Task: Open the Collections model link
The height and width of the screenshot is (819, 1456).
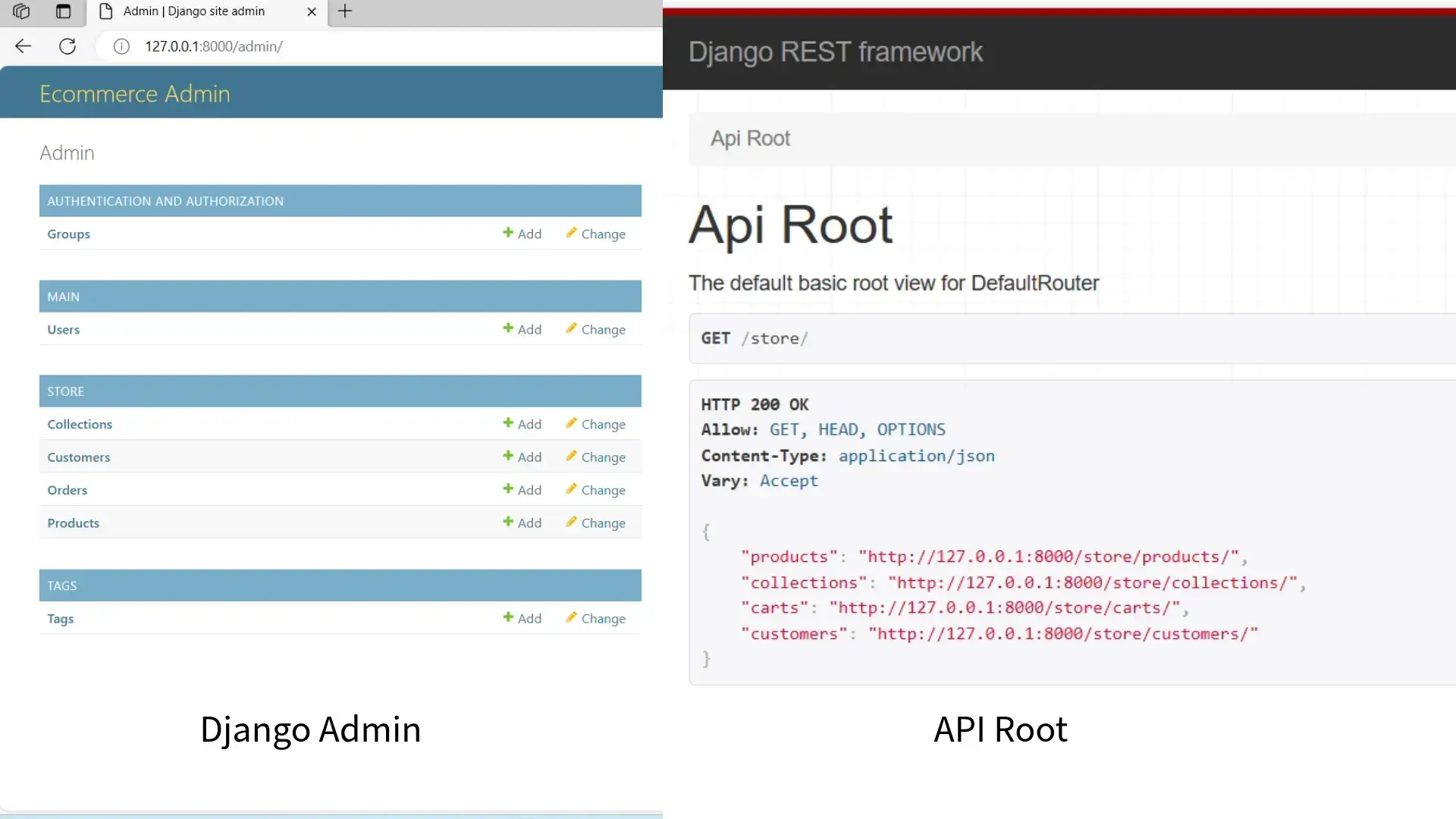Action: coord(80,425)
